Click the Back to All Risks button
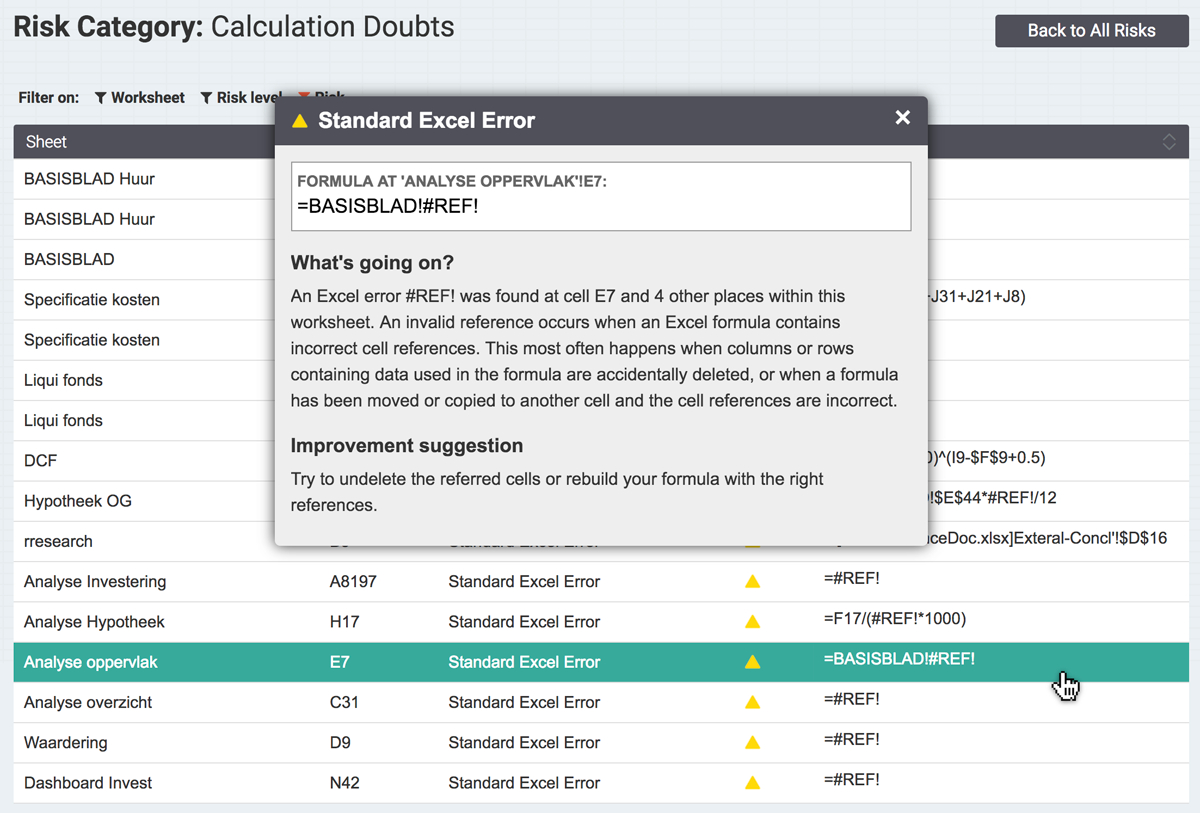This screenshot has height=813, width=1200. (1091, 30)
